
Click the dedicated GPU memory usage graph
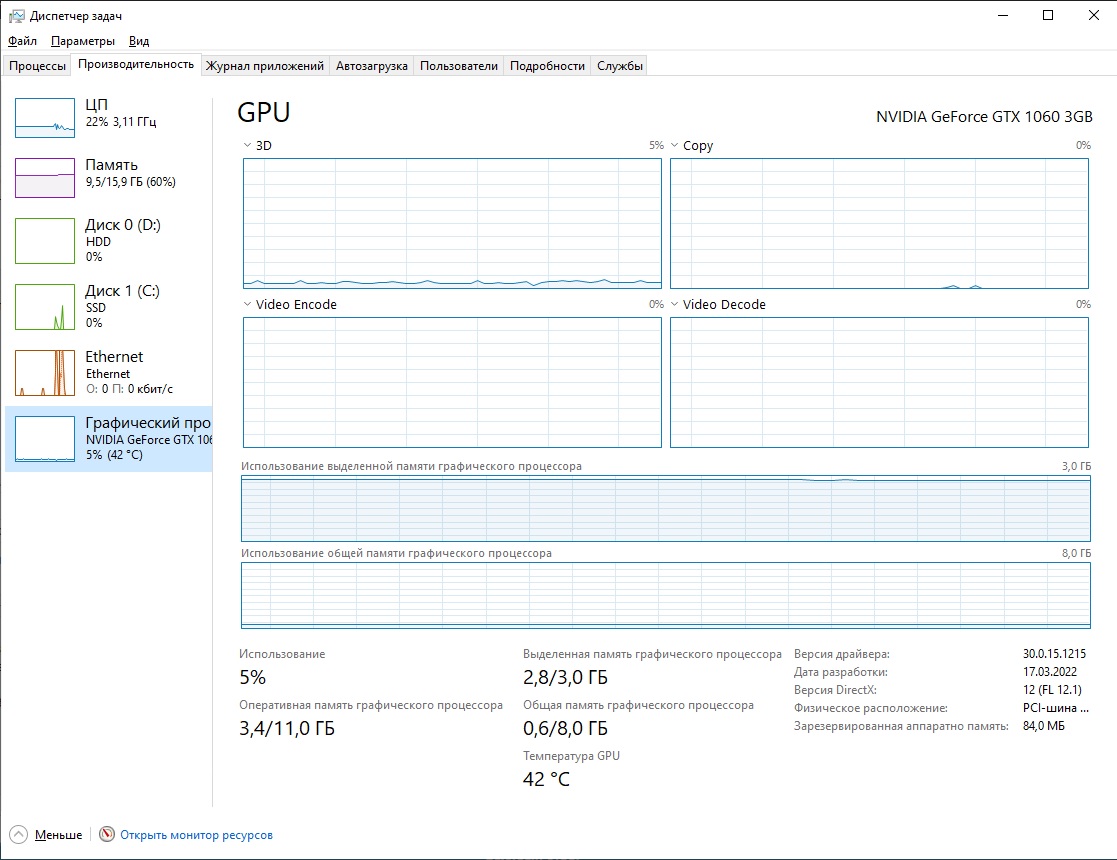click(x=665, y=509)
